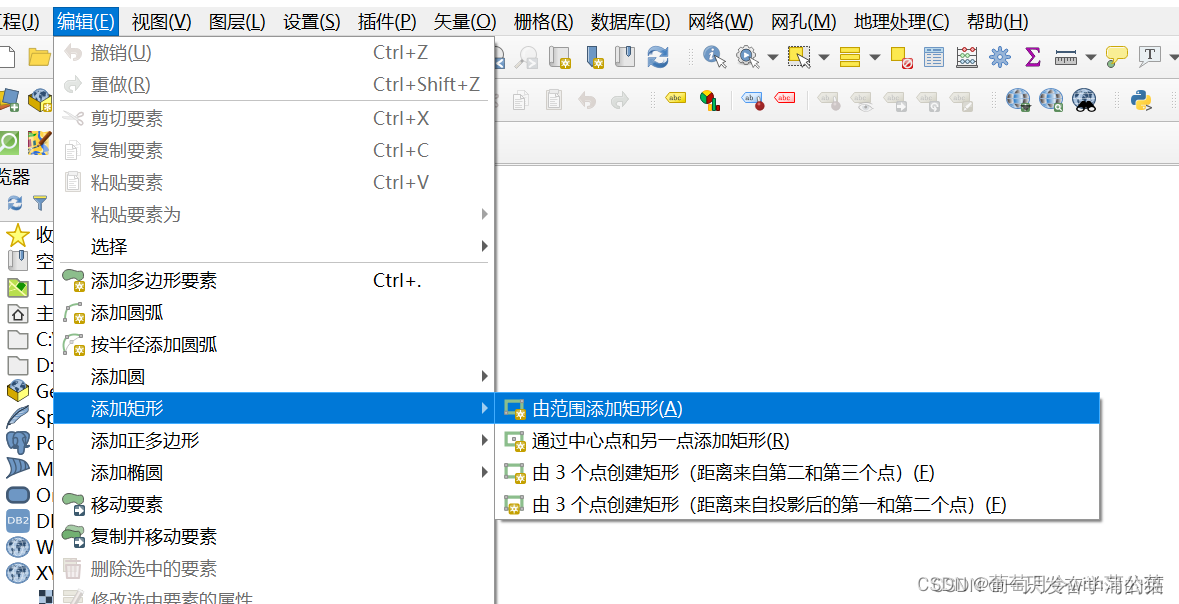Open the 视图(V) menu

point(162,22)
